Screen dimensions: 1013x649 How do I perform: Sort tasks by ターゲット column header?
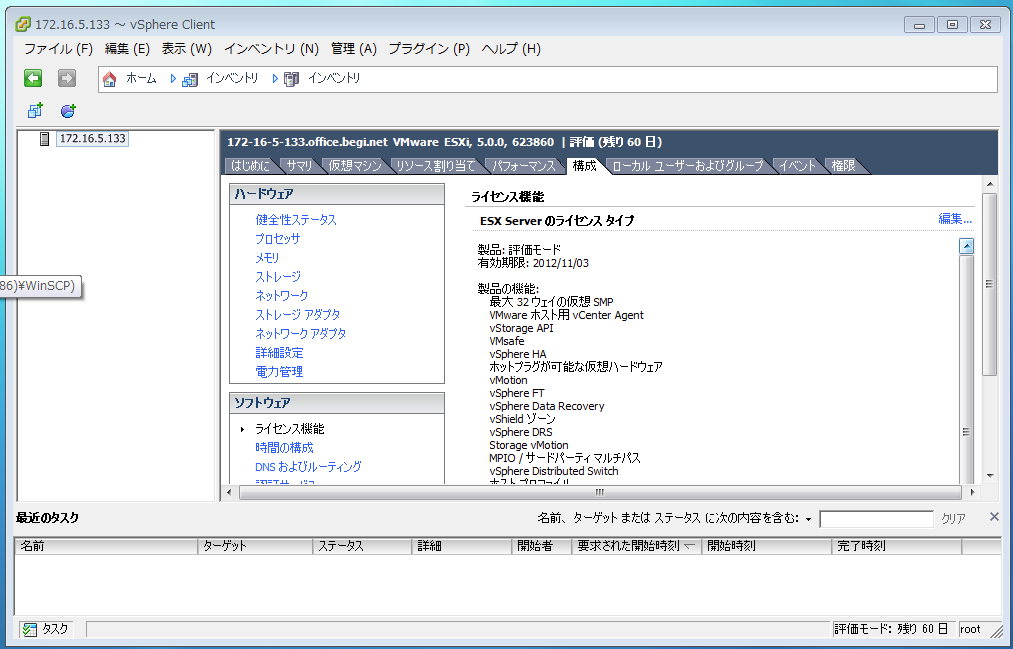(255, 546)
